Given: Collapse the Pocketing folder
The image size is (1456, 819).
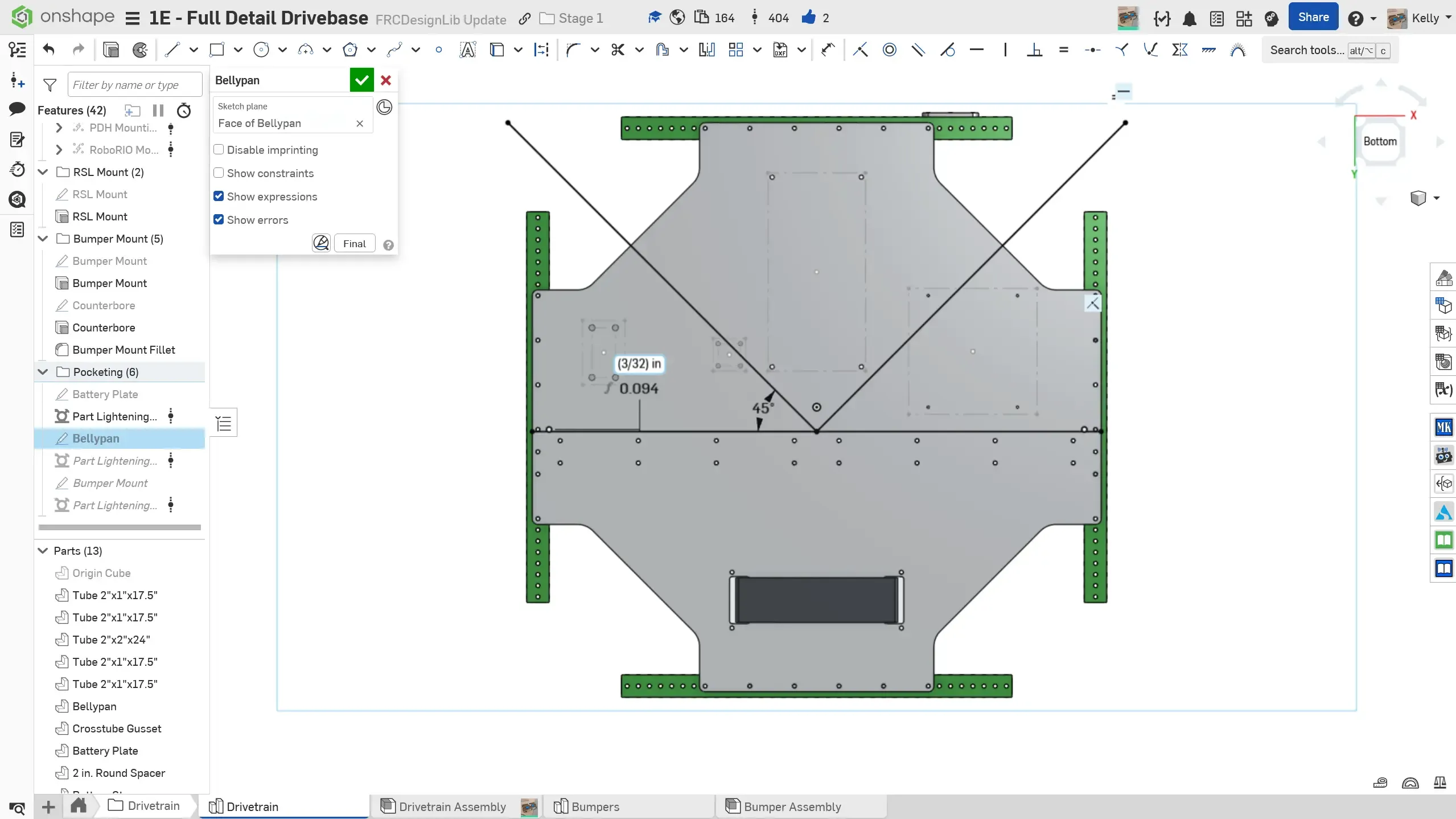Looking at the screenshot, I should pos(43,372).
